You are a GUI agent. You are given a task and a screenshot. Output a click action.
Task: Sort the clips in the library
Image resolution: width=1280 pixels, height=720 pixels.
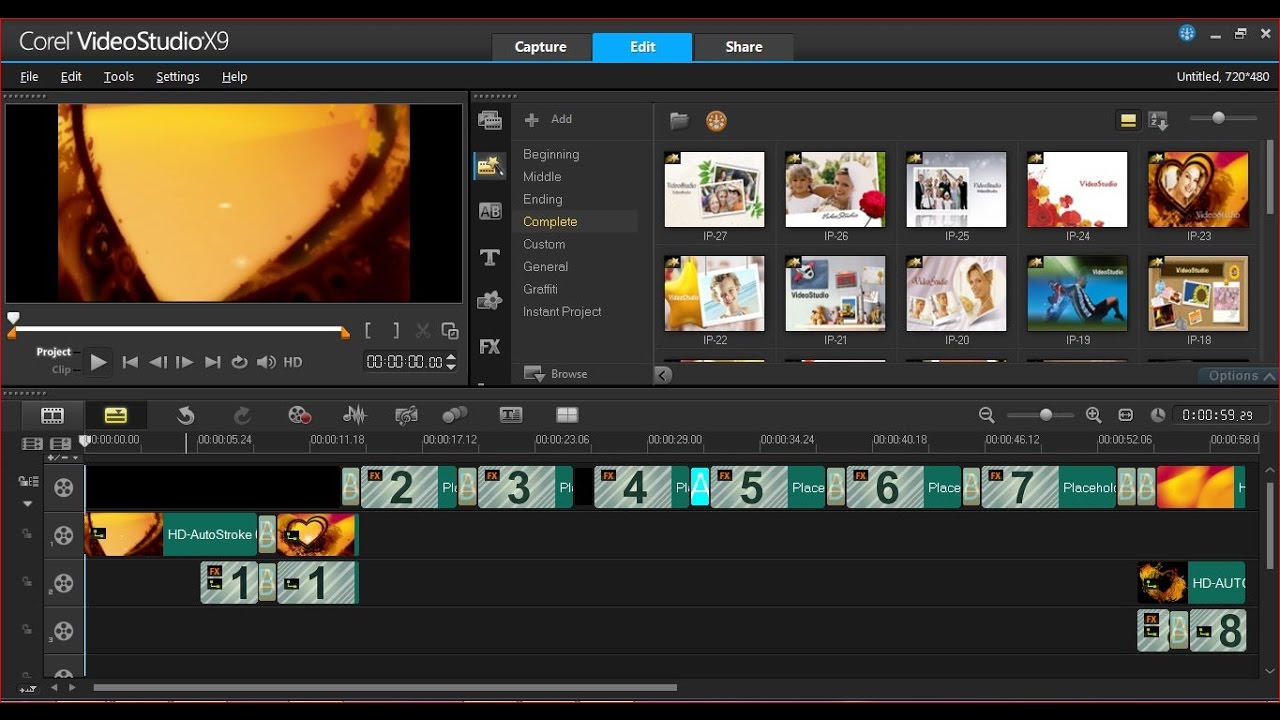(x=1159, y=121)
